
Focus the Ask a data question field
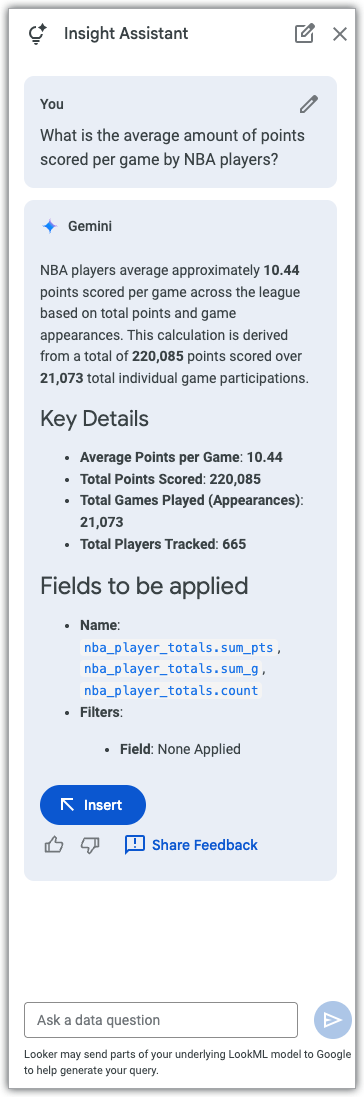(161, 1020)
